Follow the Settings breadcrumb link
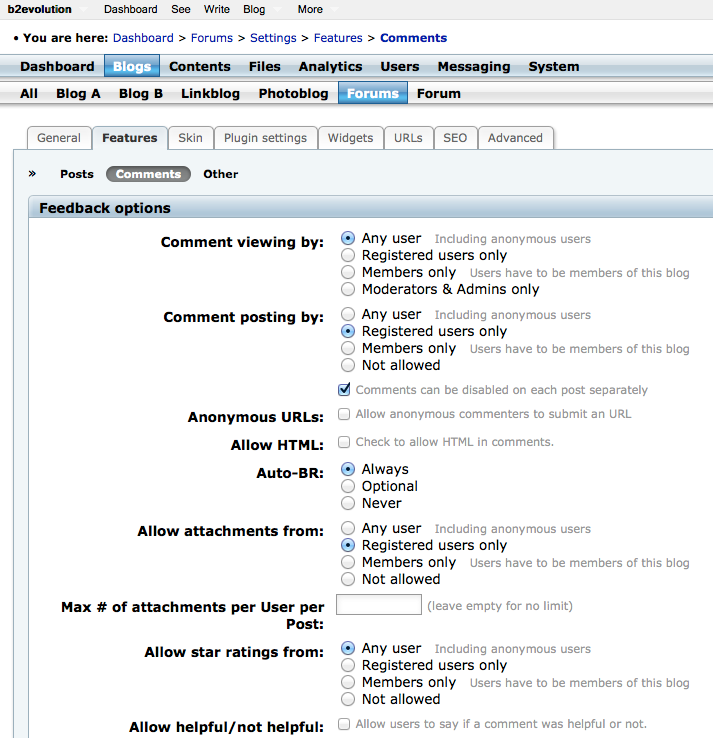This screenshot has width=713, height=738. (x=273, y=38)
